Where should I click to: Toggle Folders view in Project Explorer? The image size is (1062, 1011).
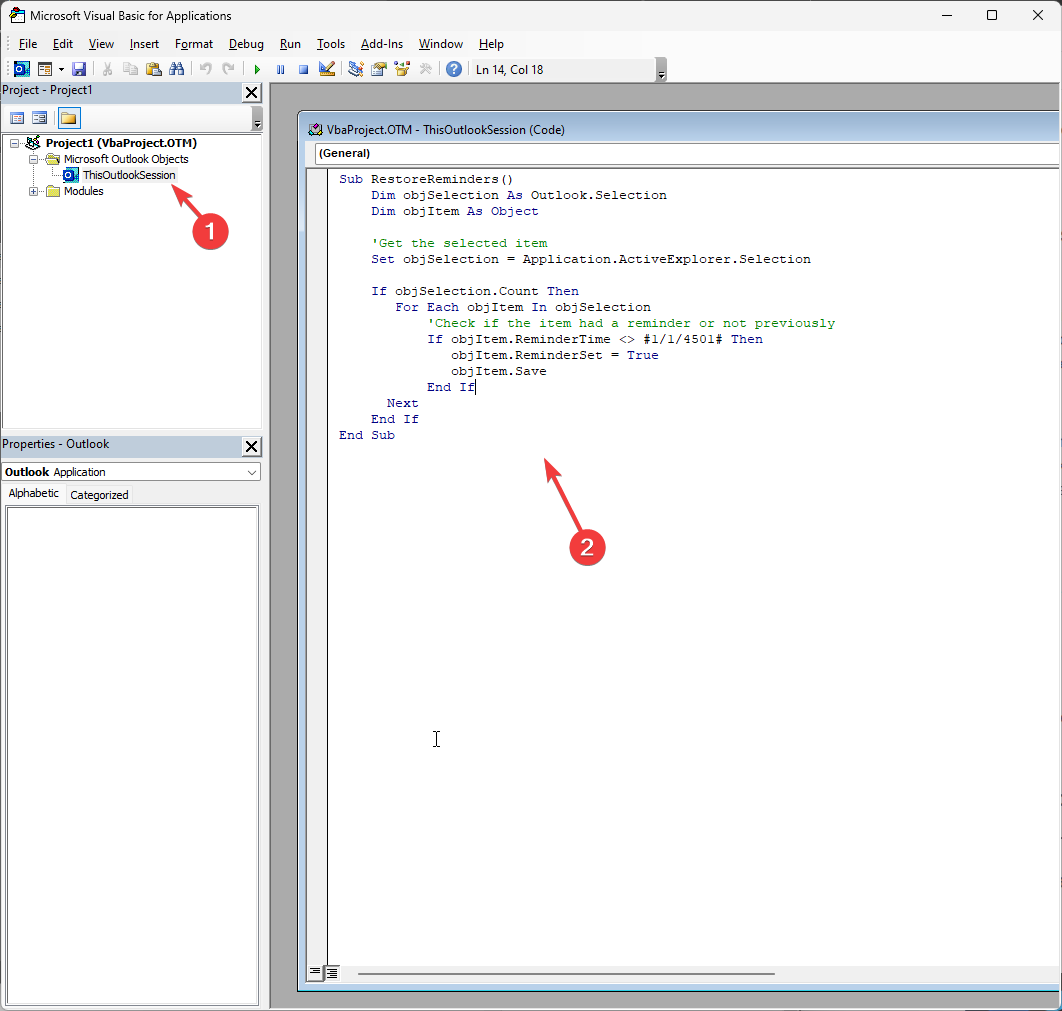click(x=67, y=117)
